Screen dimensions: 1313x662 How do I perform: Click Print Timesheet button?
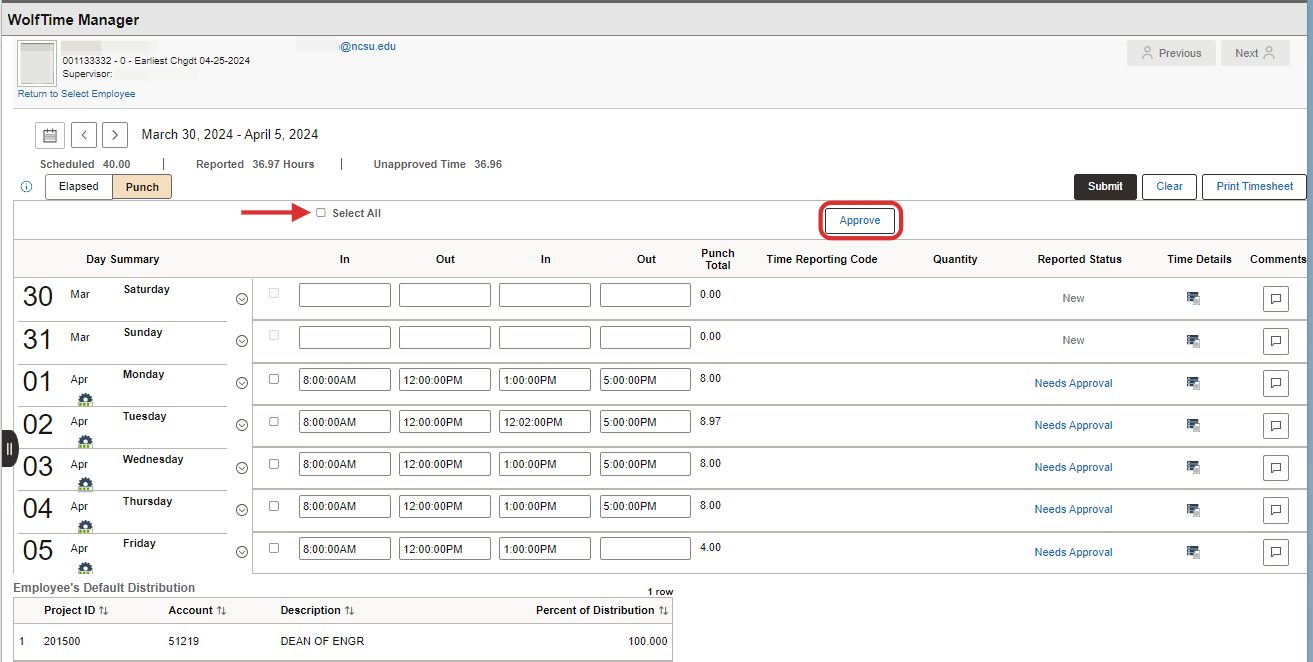1254,186
